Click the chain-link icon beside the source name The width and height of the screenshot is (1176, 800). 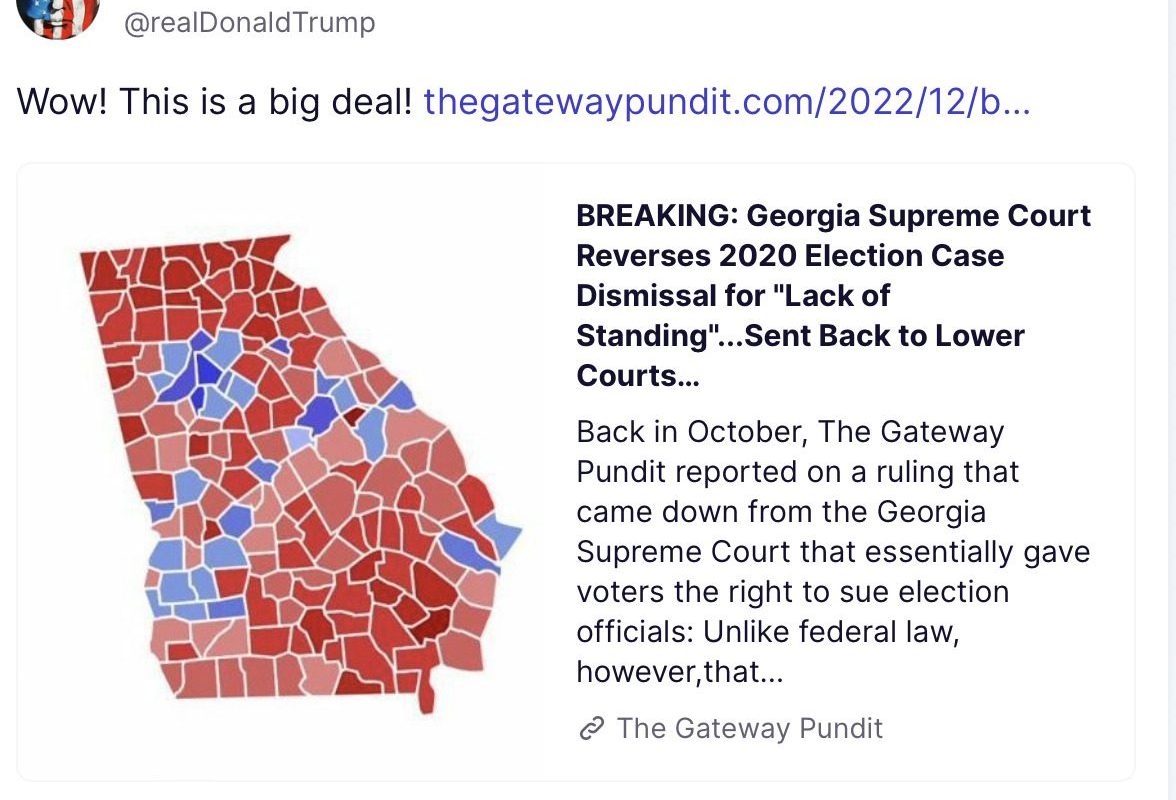tap(592, 729)
